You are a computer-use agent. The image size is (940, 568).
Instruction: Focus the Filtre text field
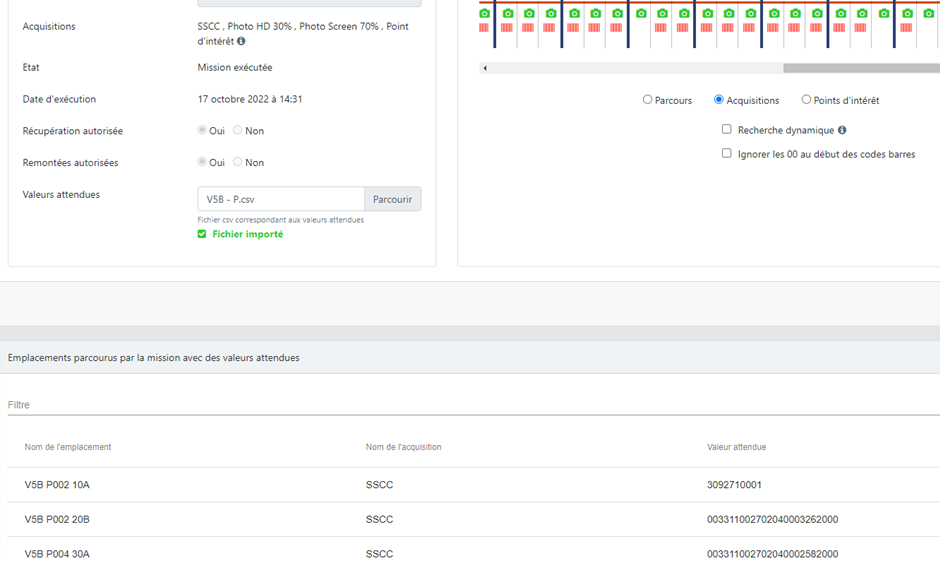pos(474,405)
